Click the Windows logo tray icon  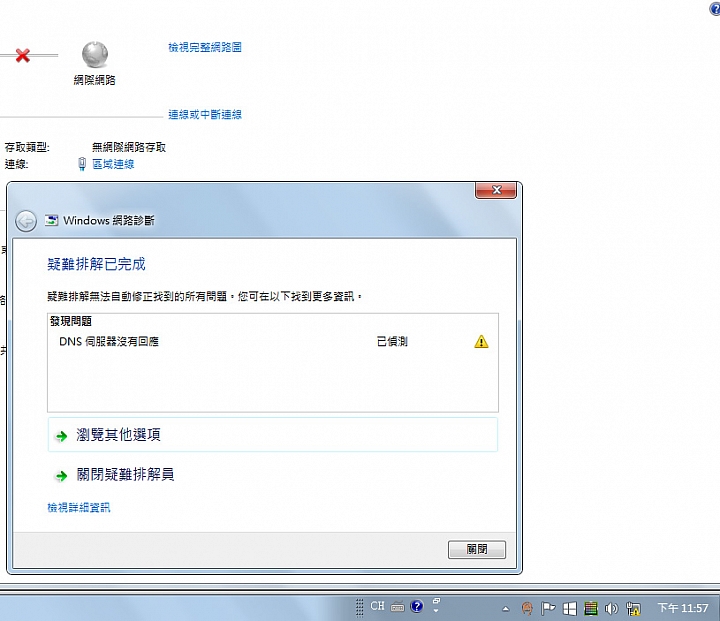coord(569,609)
